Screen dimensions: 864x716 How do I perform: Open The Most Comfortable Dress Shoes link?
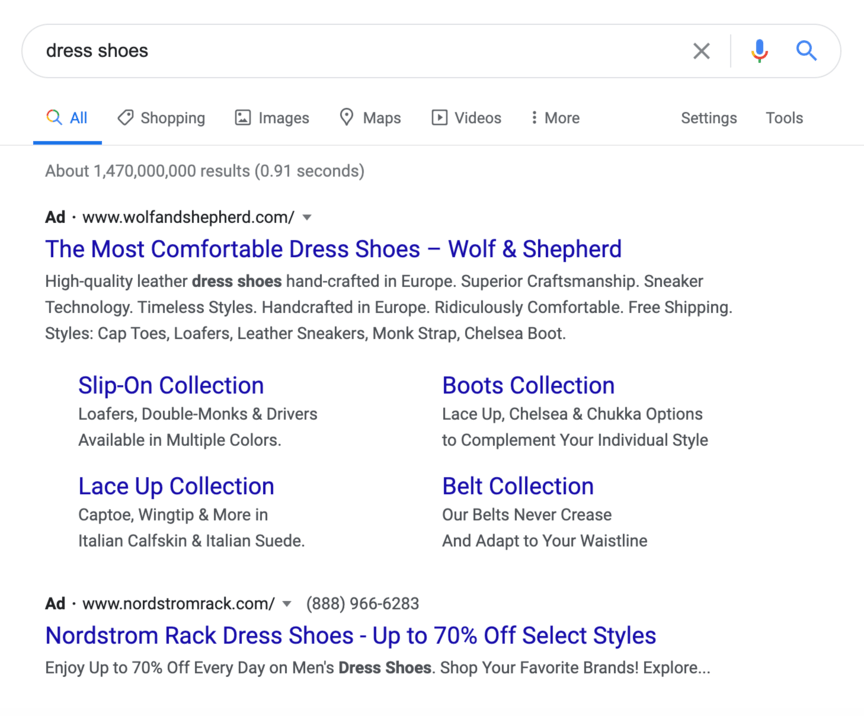click(x=333, y=249)
